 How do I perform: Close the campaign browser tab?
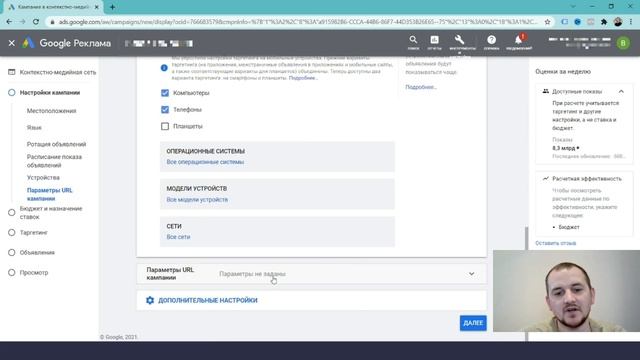pyautogui.click(x=97, y=7)
